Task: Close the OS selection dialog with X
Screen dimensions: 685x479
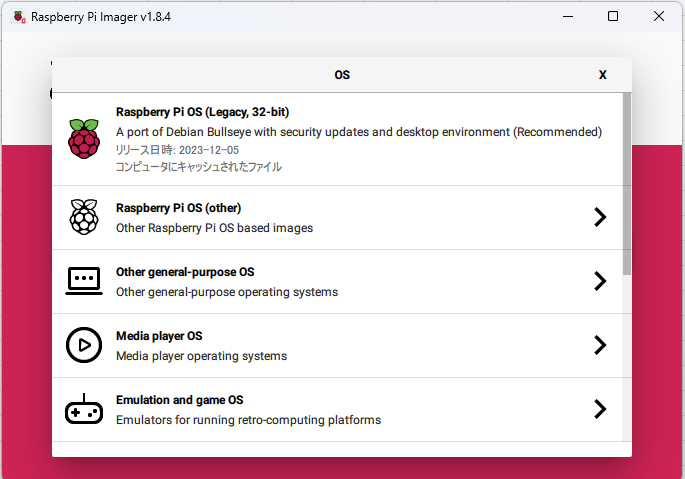Action: (x=602, y=75)
